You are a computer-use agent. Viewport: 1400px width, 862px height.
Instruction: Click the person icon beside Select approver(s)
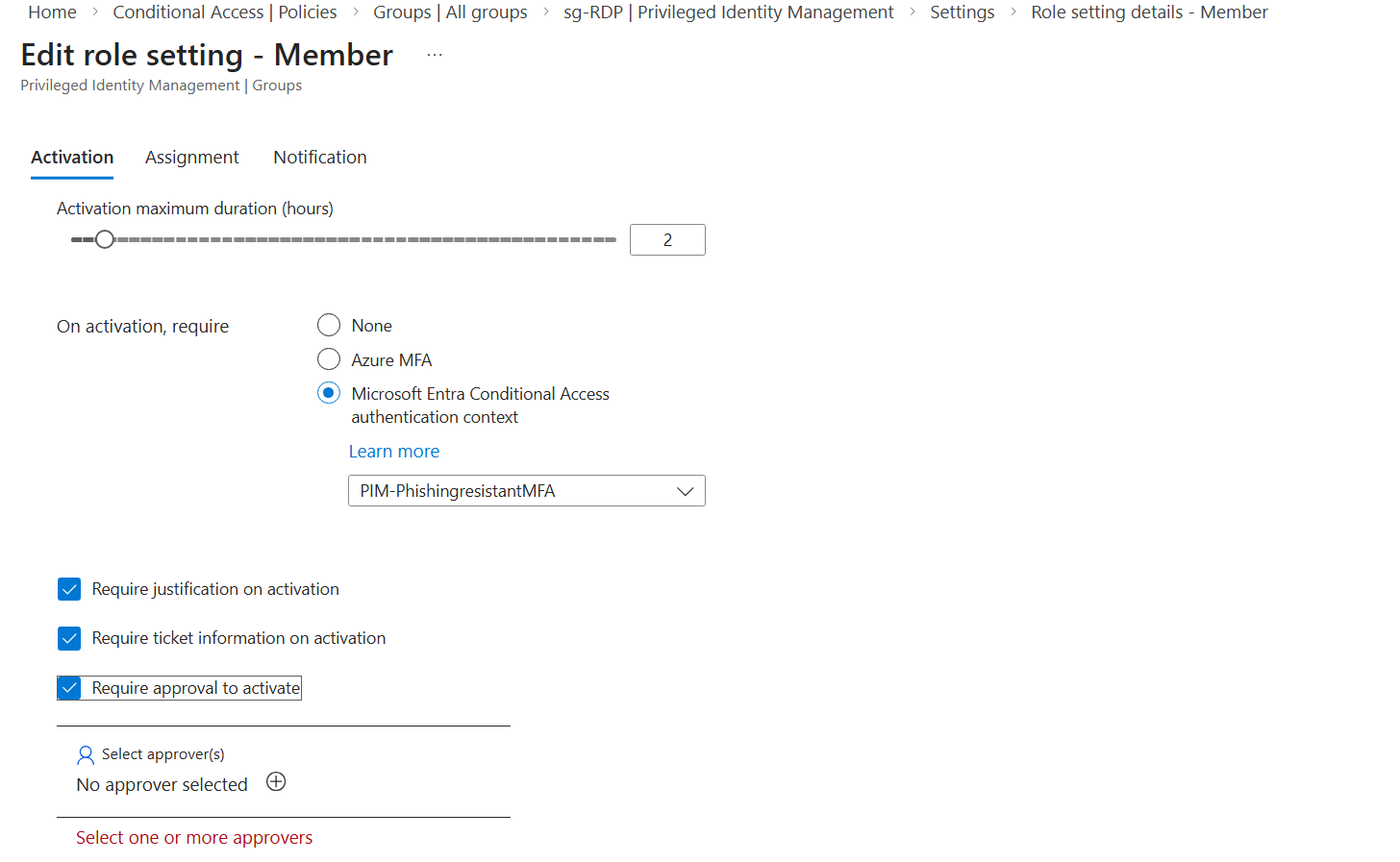(86, 755)
